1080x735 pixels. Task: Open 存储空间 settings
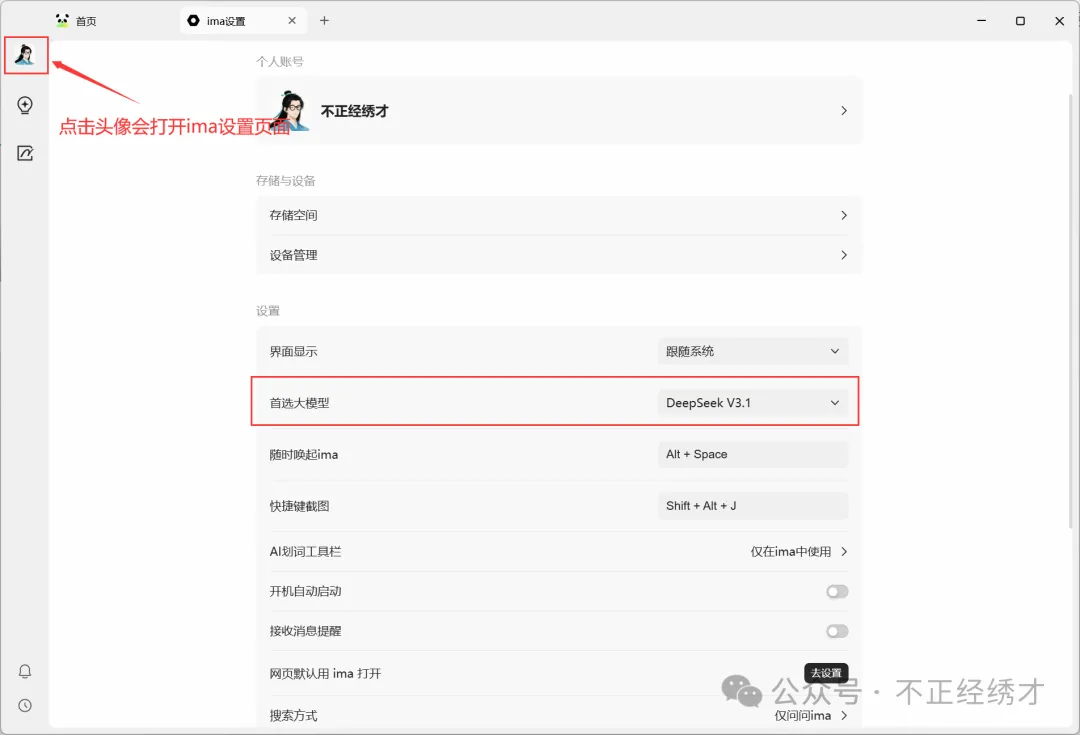(559, 216)
